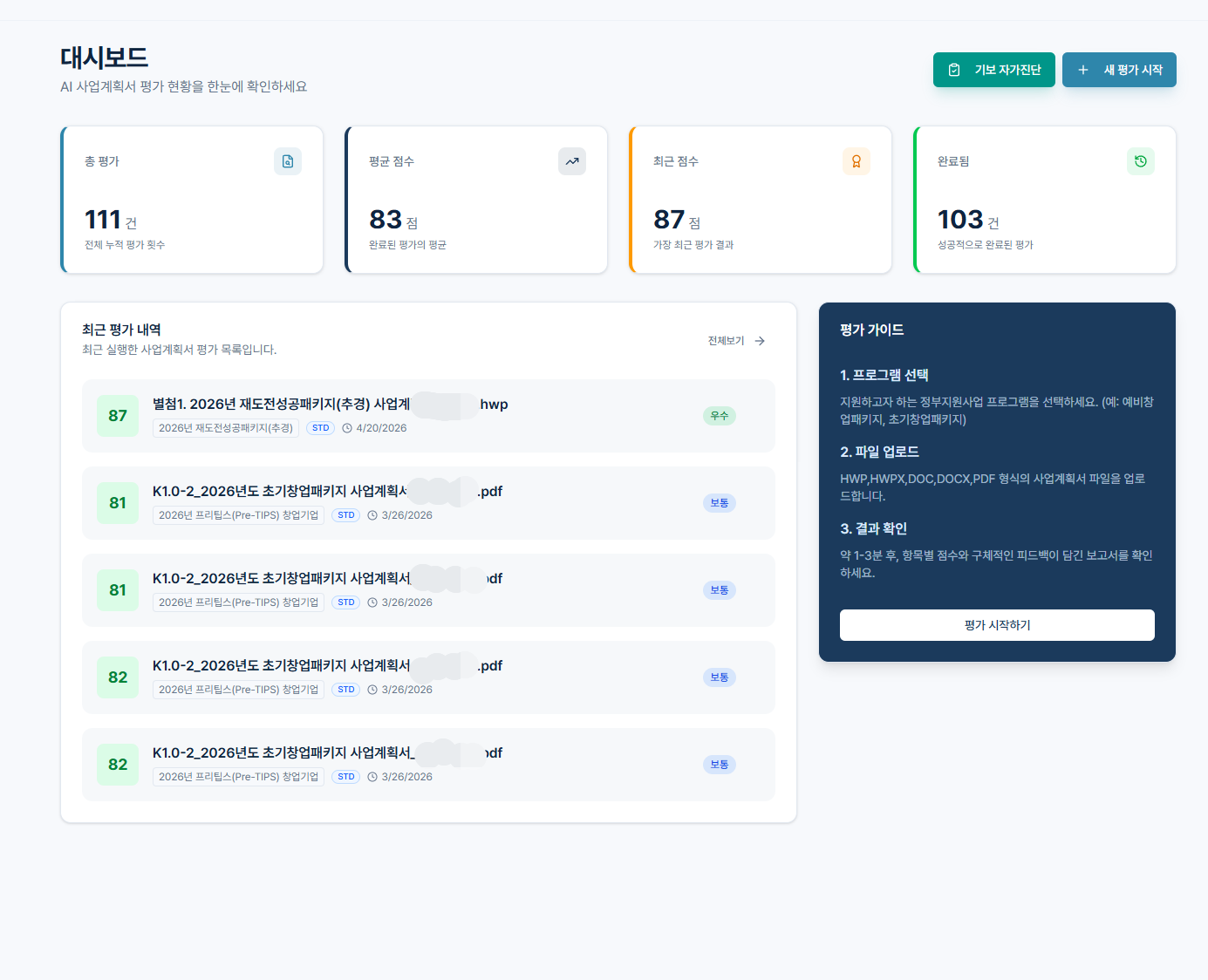Screen dimensions: 1208x980
Task: Click the green score badge showing 87
Action: point(118,416)
